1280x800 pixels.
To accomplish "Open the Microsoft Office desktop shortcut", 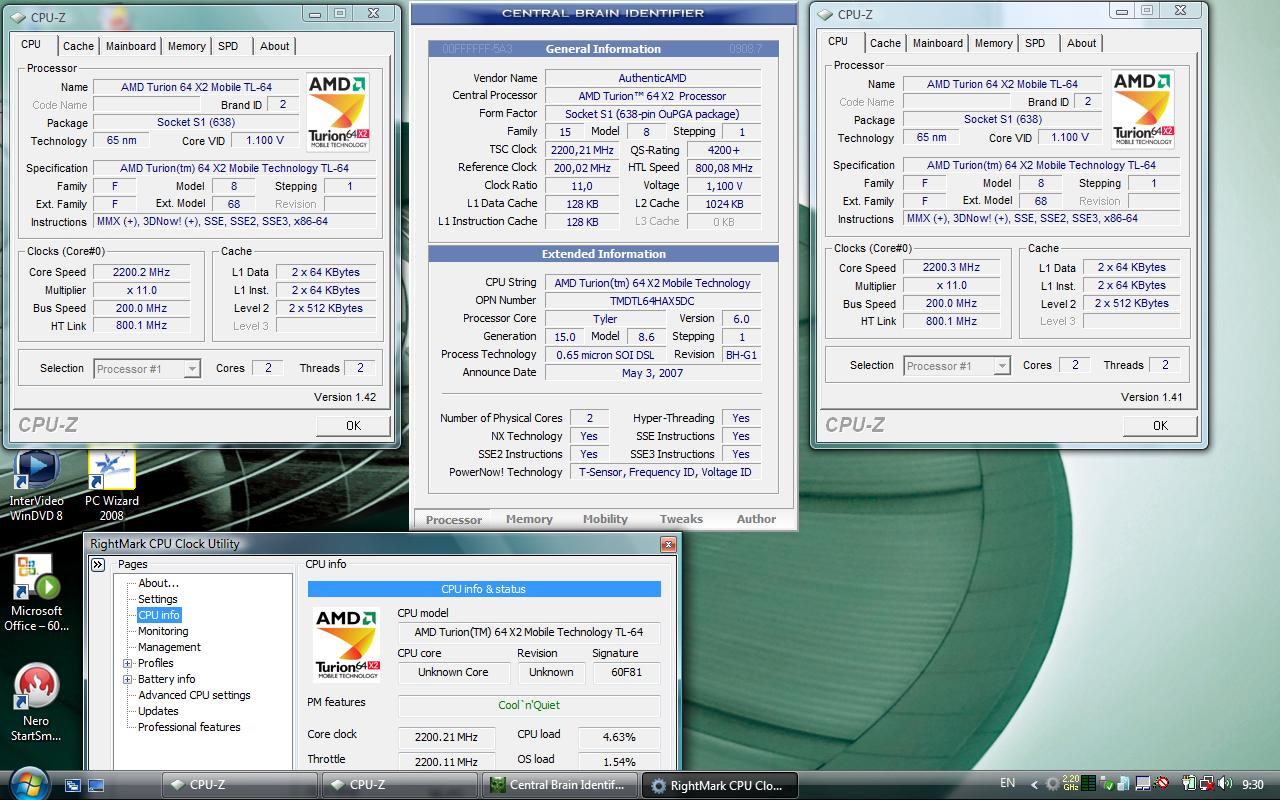I will coord(36,592).
